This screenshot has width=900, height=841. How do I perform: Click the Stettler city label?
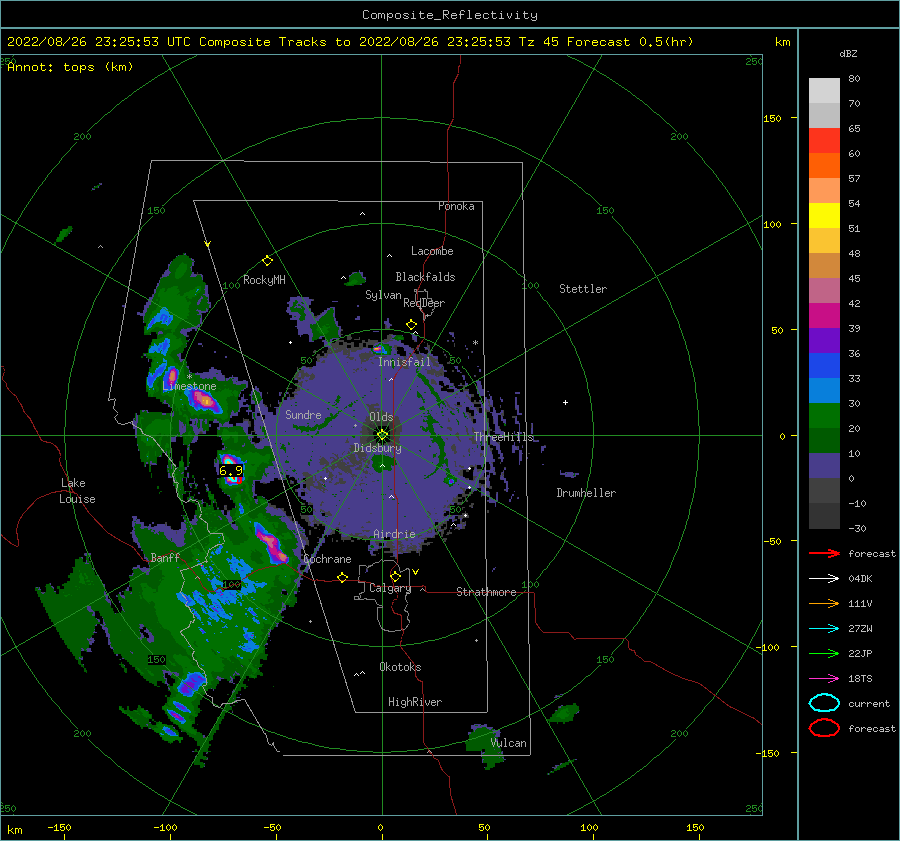click(x=583, y=289)
